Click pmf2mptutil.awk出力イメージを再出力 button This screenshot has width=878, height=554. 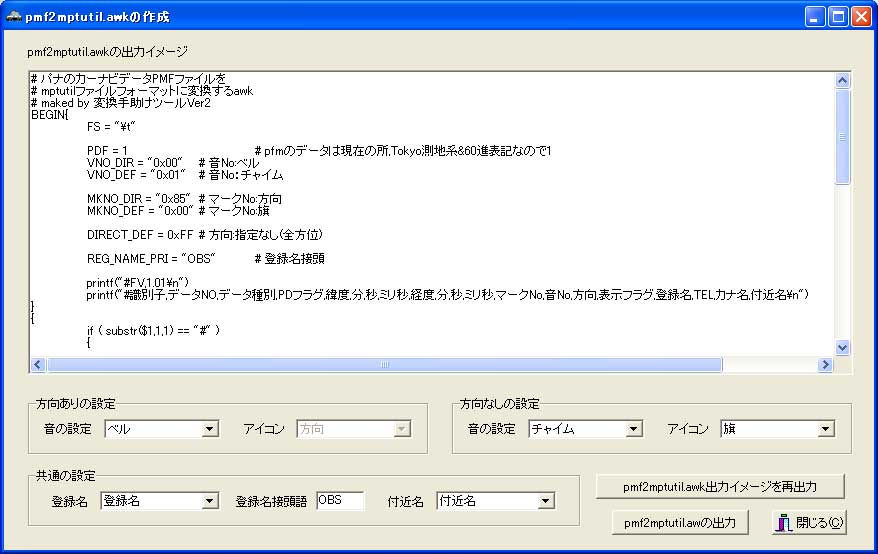(x=720, y=487)
